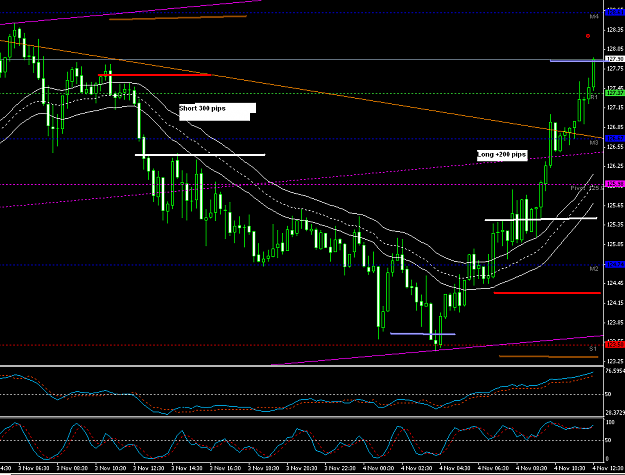This screenshot has width=625, height=475.
Task: Click the 76.5954 indicator scale value
Action: 615,371
